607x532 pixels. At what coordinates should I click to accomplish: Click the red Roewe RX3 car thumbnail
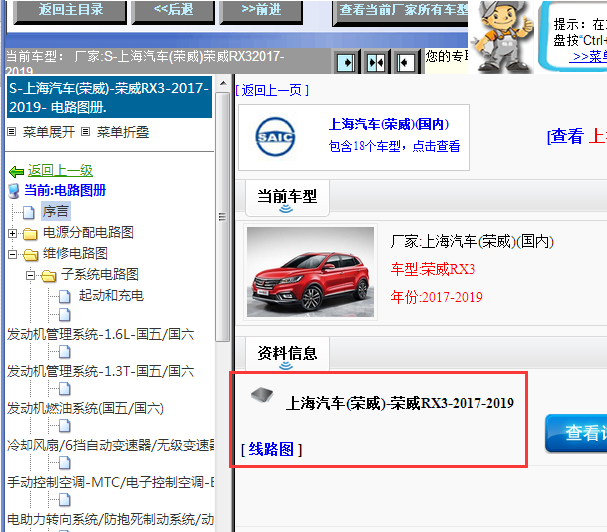pos(310,272)
